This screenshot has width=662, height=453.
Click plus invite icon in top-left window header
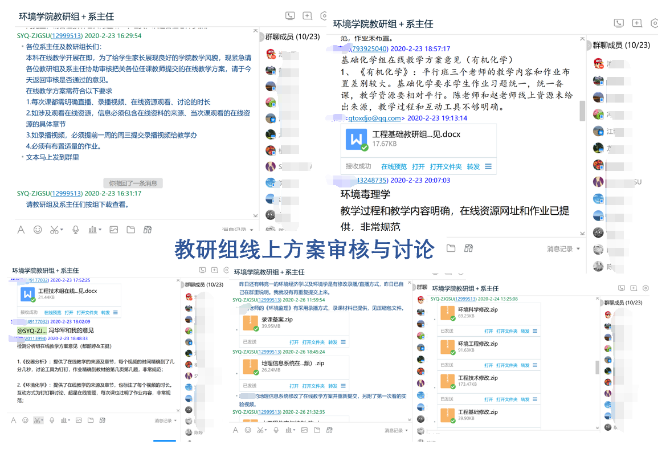coord(306,16)
